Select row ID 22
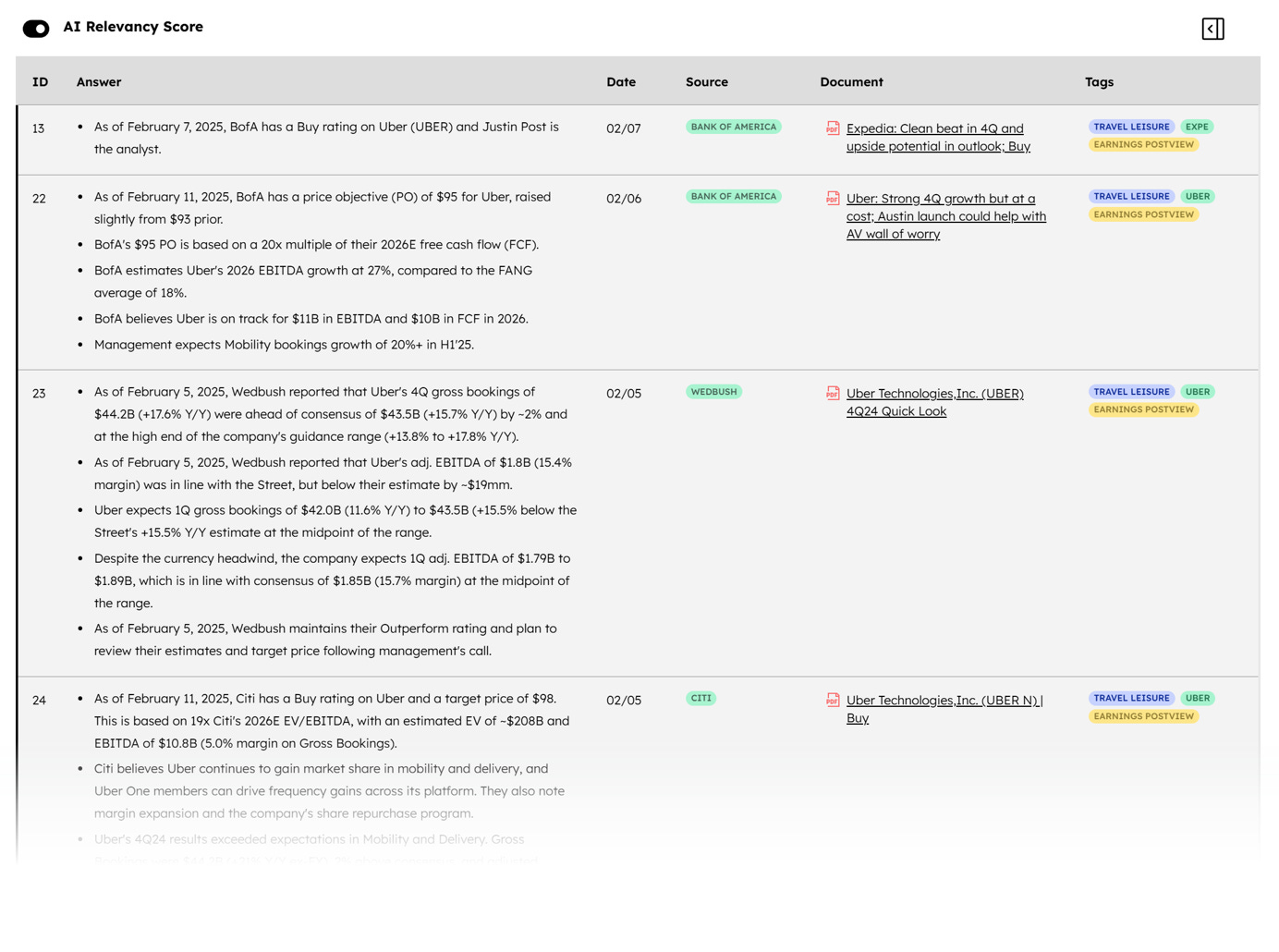This screenshot has width=1279, height=952. [x=39, y=199]
